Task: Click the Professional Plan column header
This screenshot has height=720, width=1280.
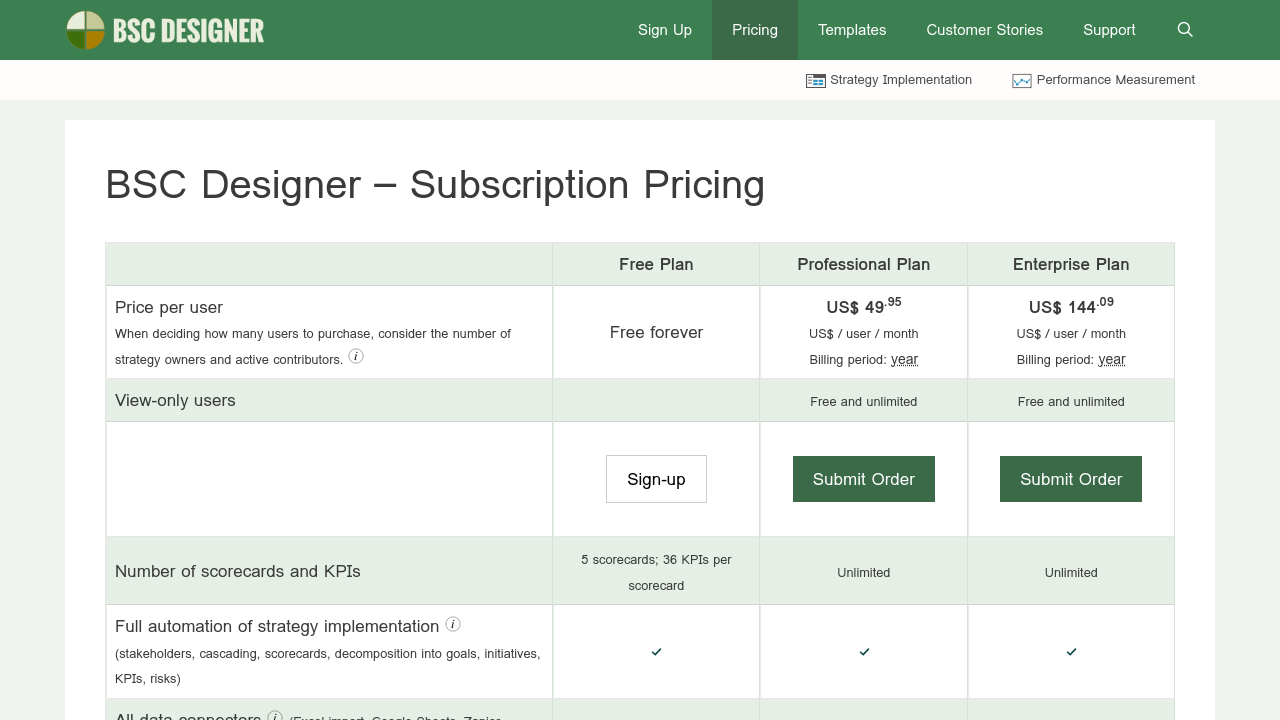Action: (x=864, y=264)
